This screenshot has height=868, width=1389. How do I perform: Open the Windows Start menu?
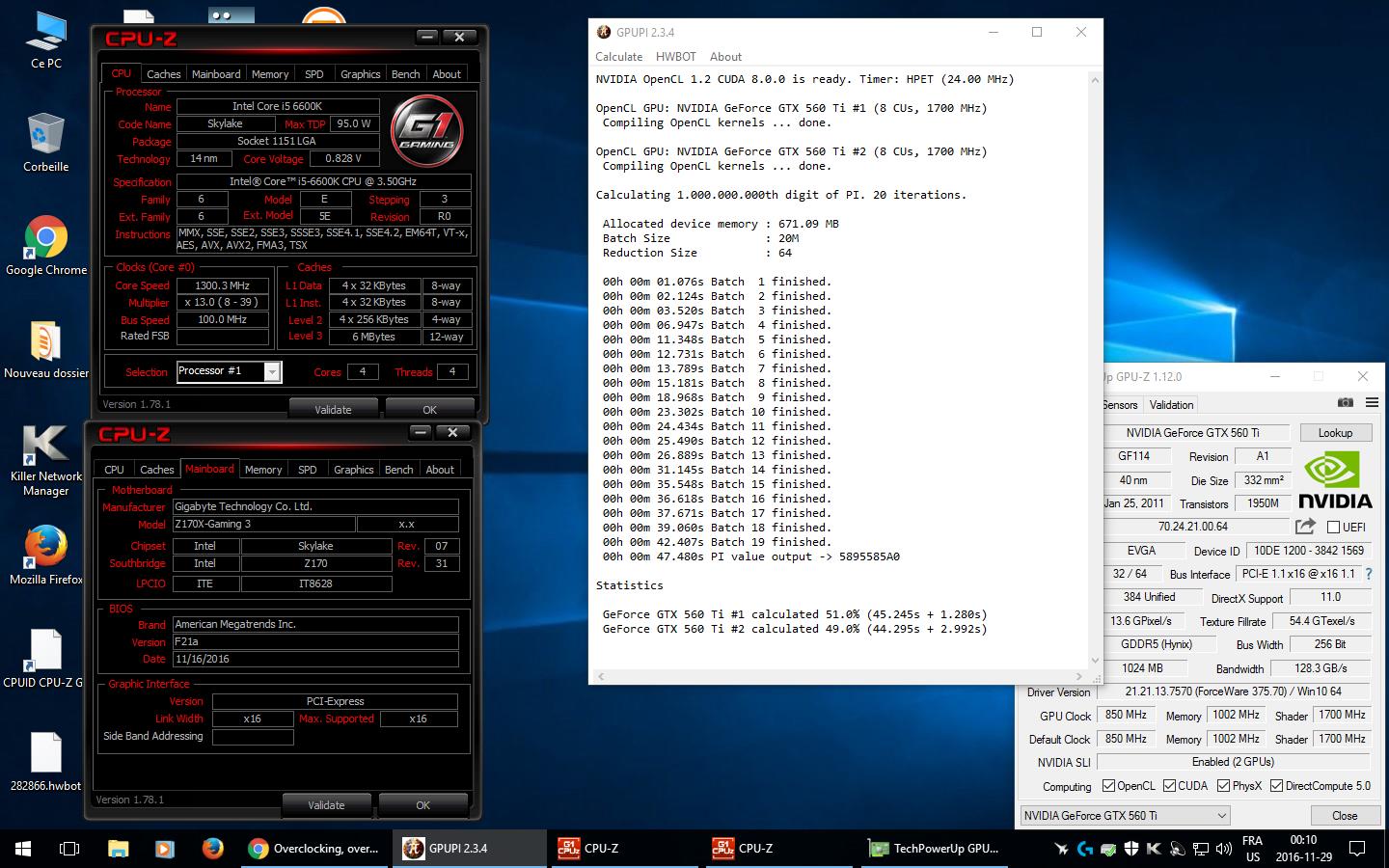(23, 849)
